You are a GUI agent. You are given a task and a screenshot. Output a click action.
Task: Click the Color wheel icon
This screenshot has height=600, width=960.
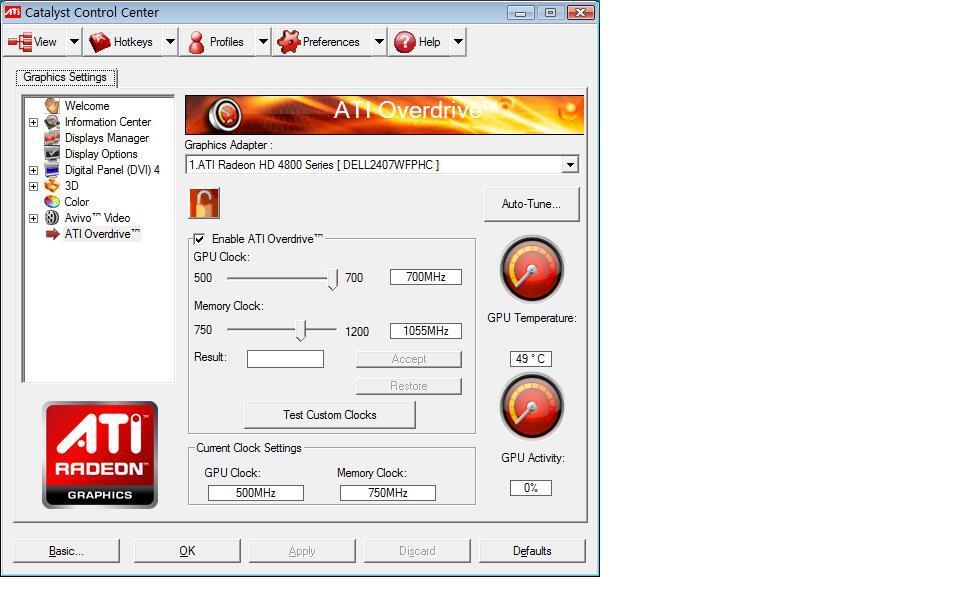[52, 202]
